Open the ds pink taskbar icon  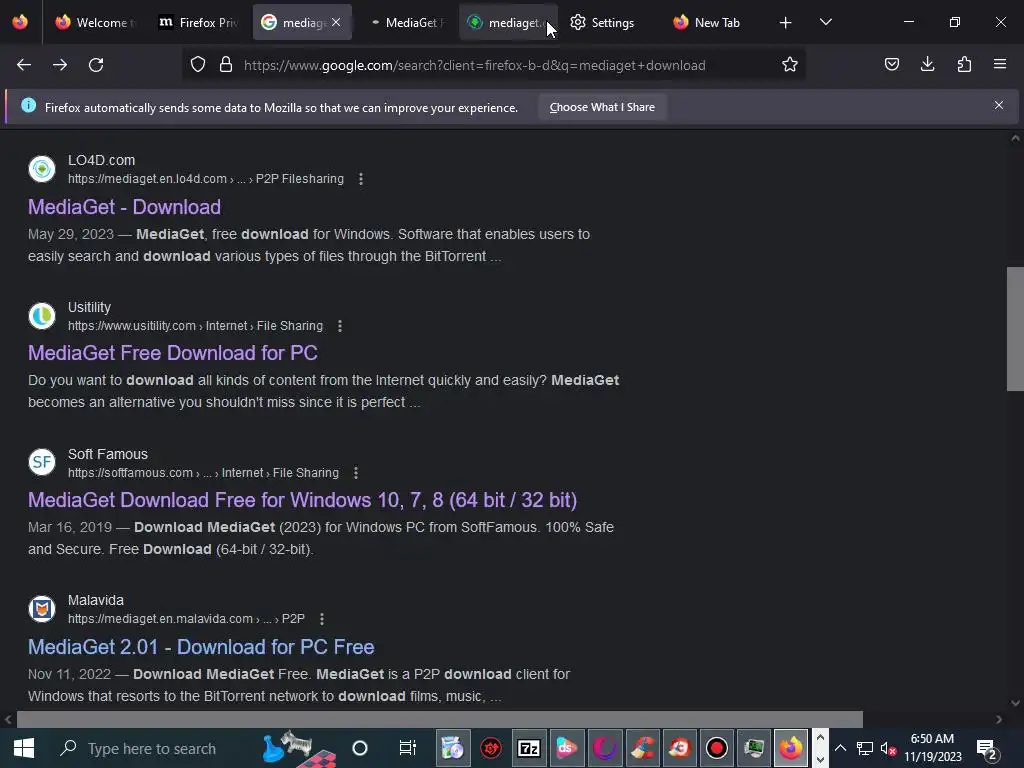pos(566,748)
